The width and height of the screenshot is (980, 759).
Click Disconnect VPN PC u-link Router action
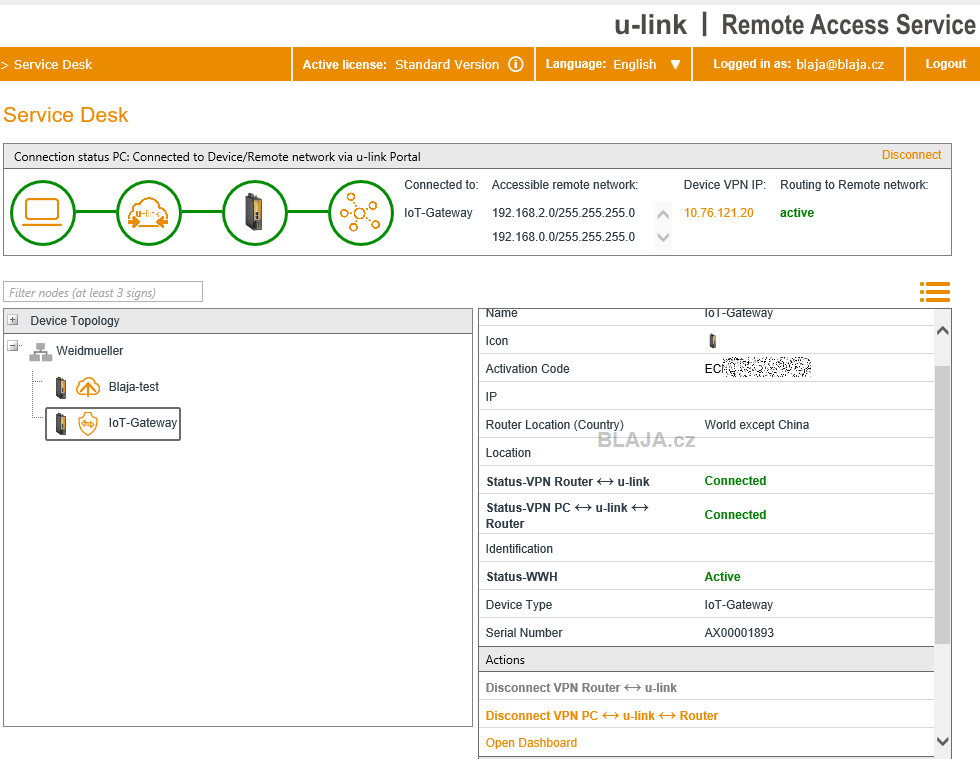pos(602,716)
